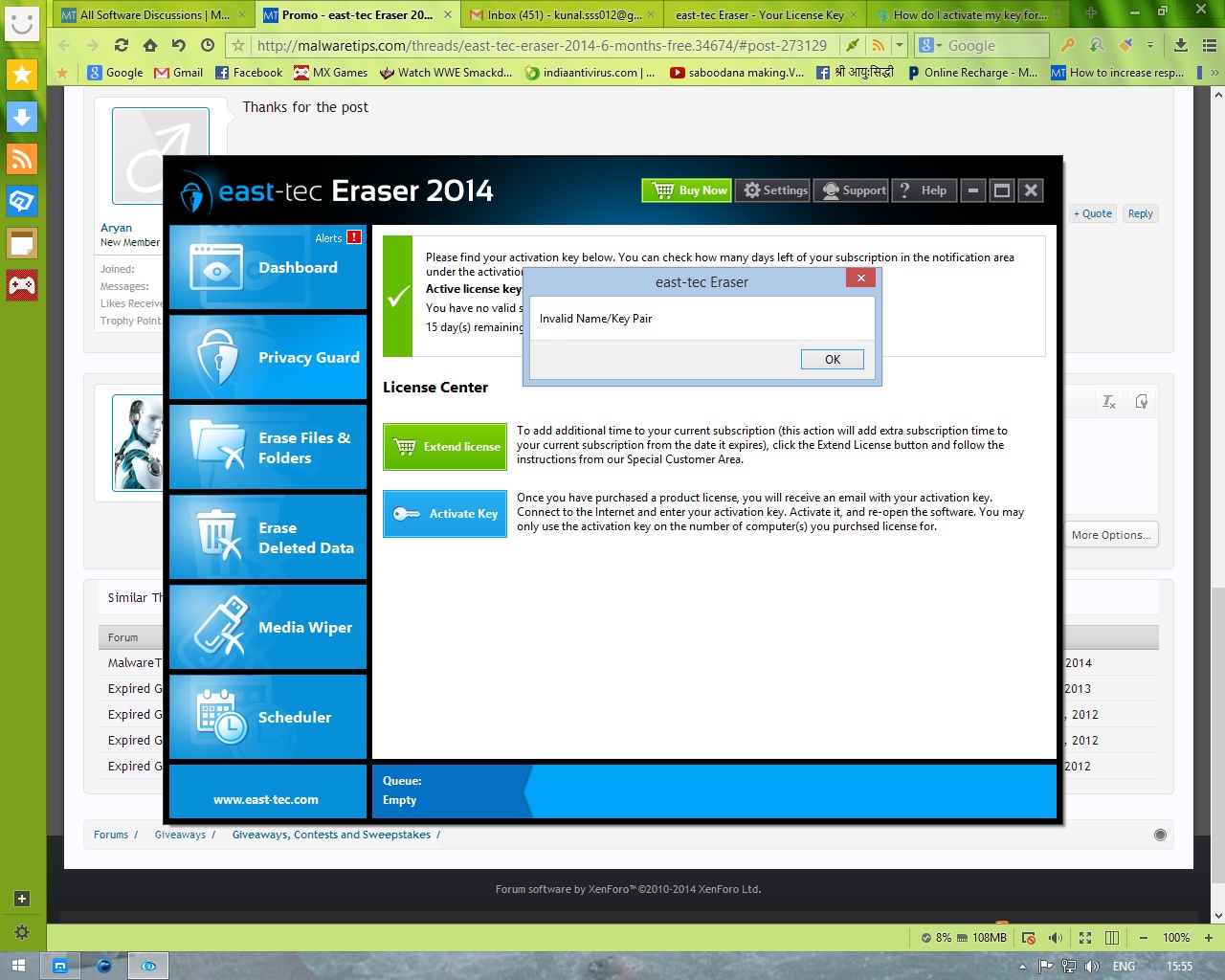Image resolution: width=1225 pixels, height=980 pixels.
Task: Open the Forums breadcrumb link
Action: pyautogui.click(x=111, y=835)
